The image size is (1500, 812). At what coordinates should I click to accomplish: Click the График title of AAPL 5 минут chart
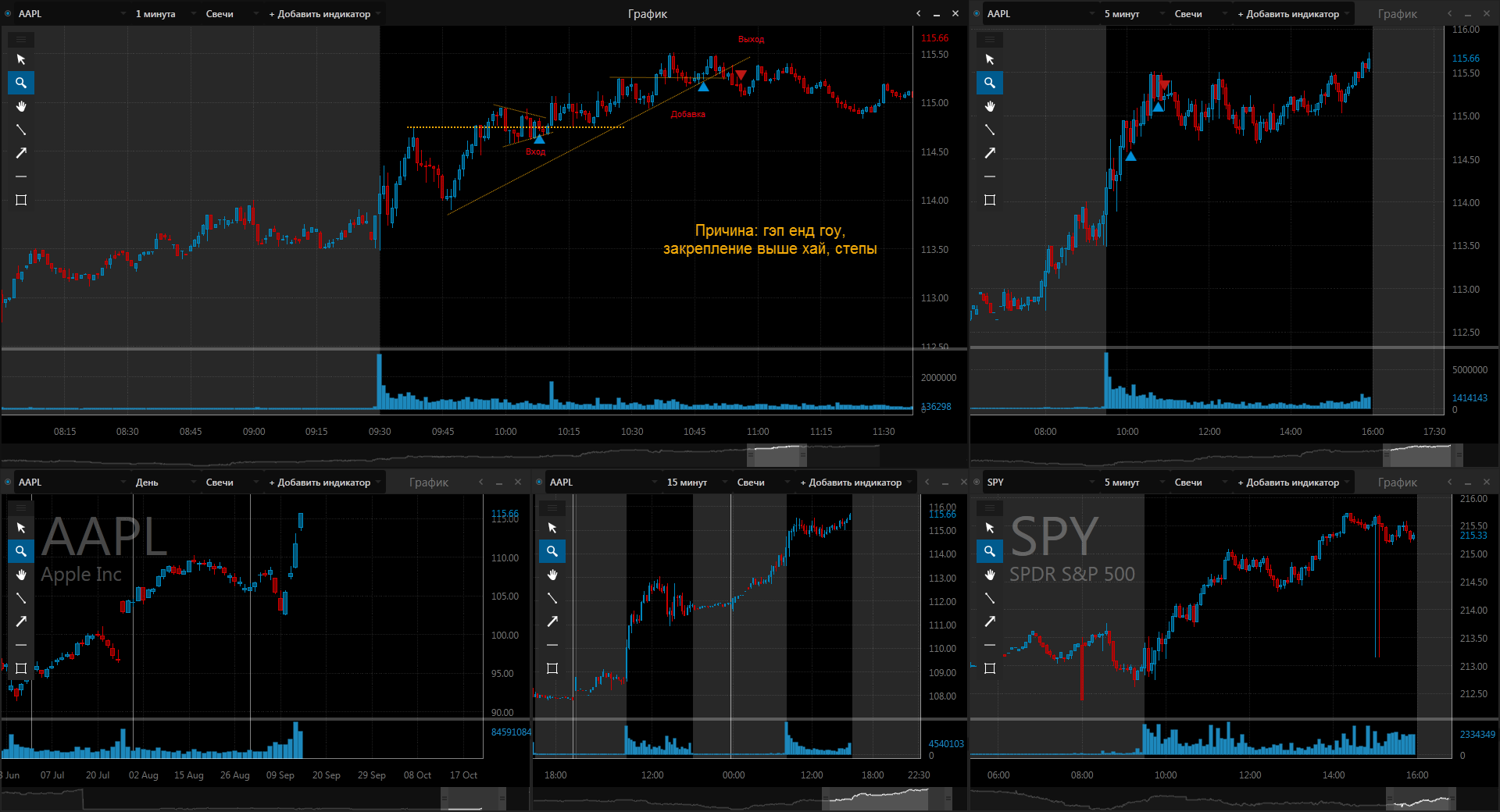point(1398,13)
